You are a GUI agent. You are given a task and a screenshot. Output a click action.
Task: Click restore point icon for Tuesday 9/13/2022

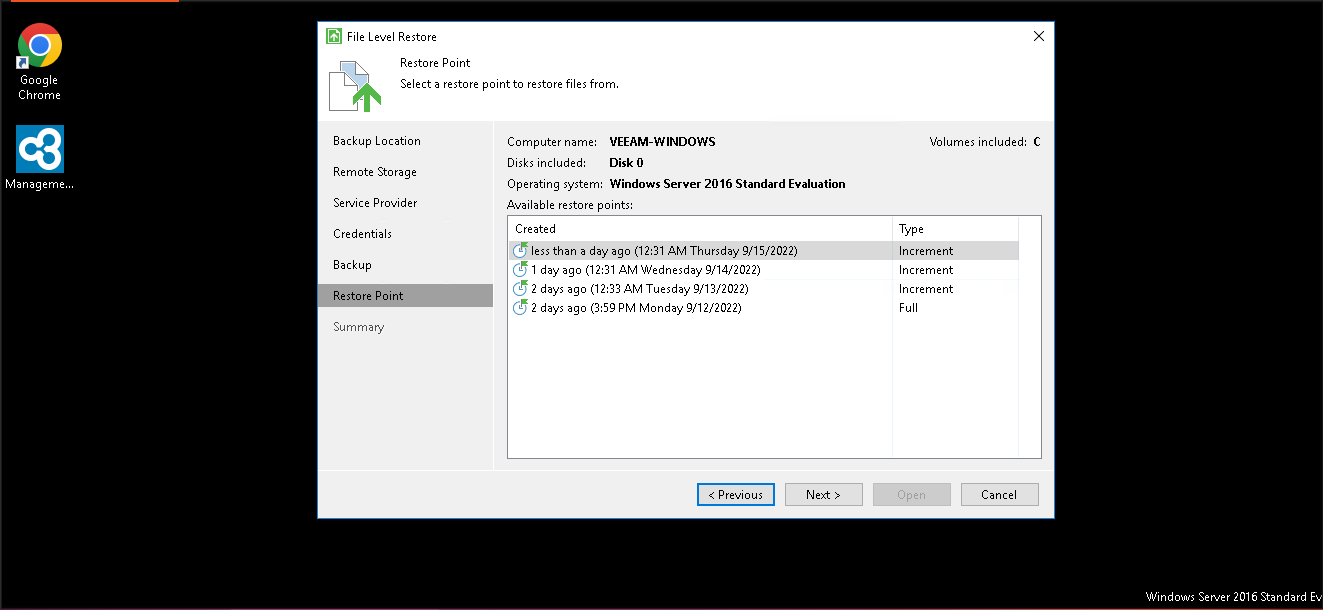pyautogui.click(x=520, y=289)
